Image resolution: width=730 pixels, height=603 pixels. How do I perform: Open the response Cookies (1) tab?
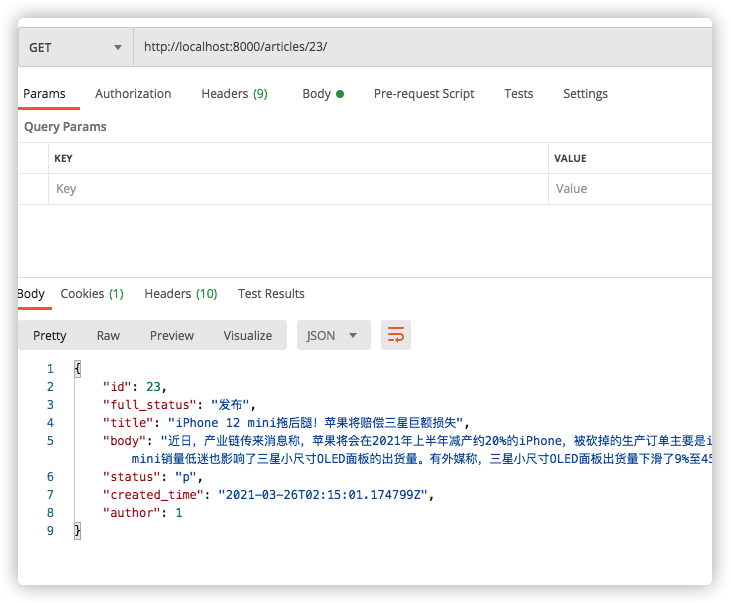coord(92,294)
